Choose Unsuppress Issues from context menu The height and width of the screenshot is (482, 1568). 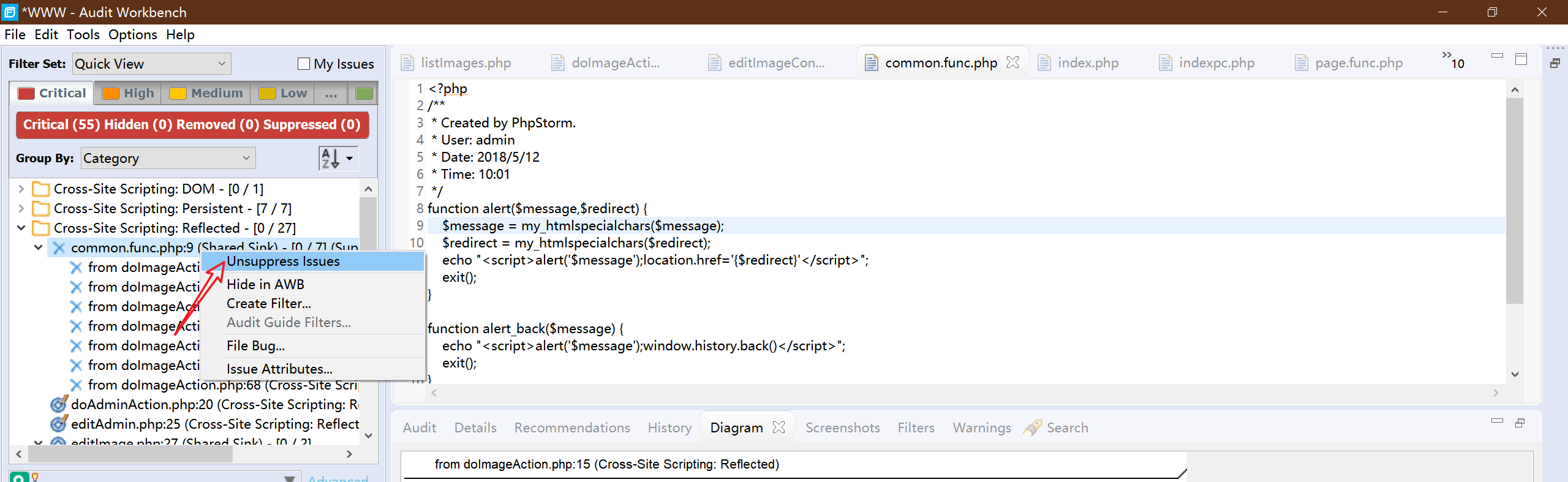pos(313,262)
